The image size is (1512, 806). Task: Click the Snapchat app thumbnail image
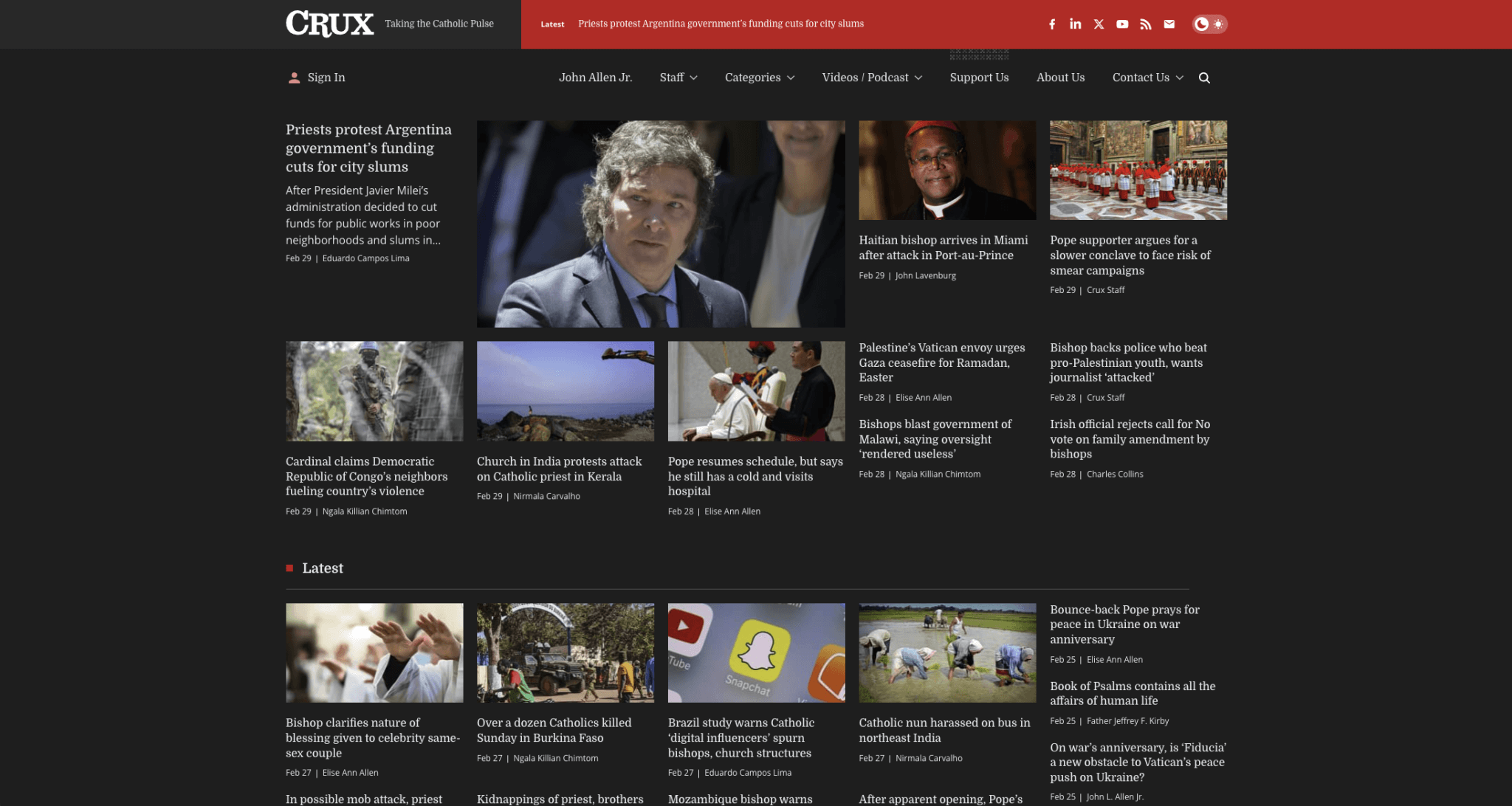[756, 652]
